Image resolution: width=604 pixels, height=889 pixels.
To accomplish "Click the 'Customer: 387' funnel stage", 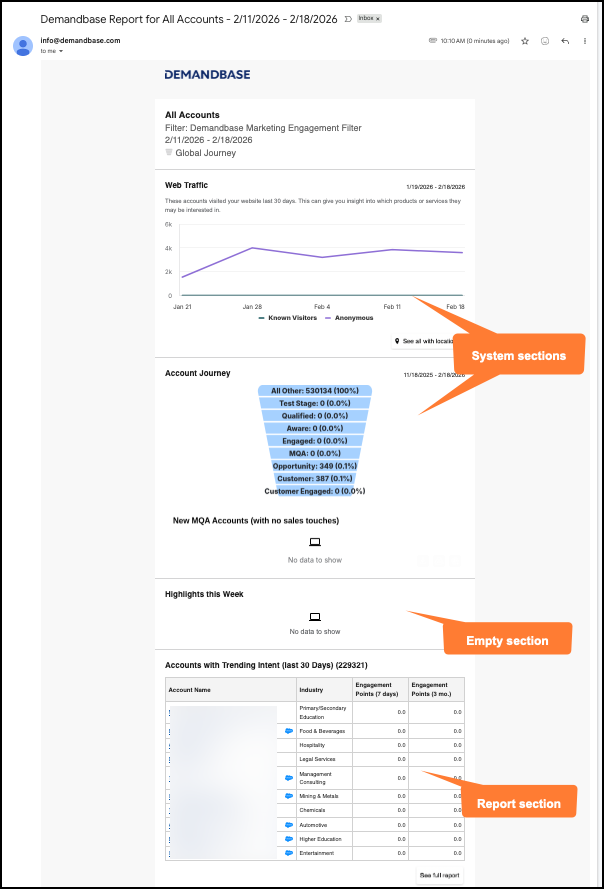I will click(x=315, y=479).
